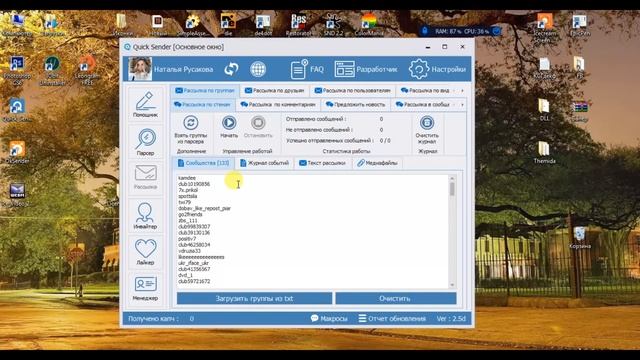This screenshot has width=640, height=360.
Task: Click the Очистить list button
Action: pyautogui.click(x=396, y=298)
